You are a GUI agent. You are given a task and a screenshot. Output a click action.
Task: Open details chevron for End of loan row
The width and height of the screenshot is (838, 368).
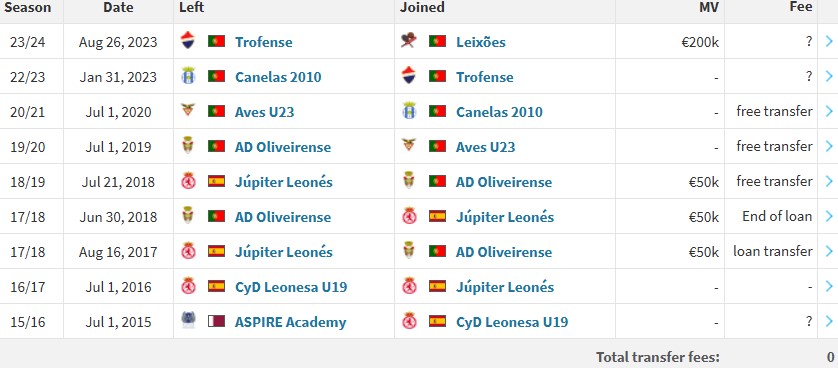(x=828, y=216)
